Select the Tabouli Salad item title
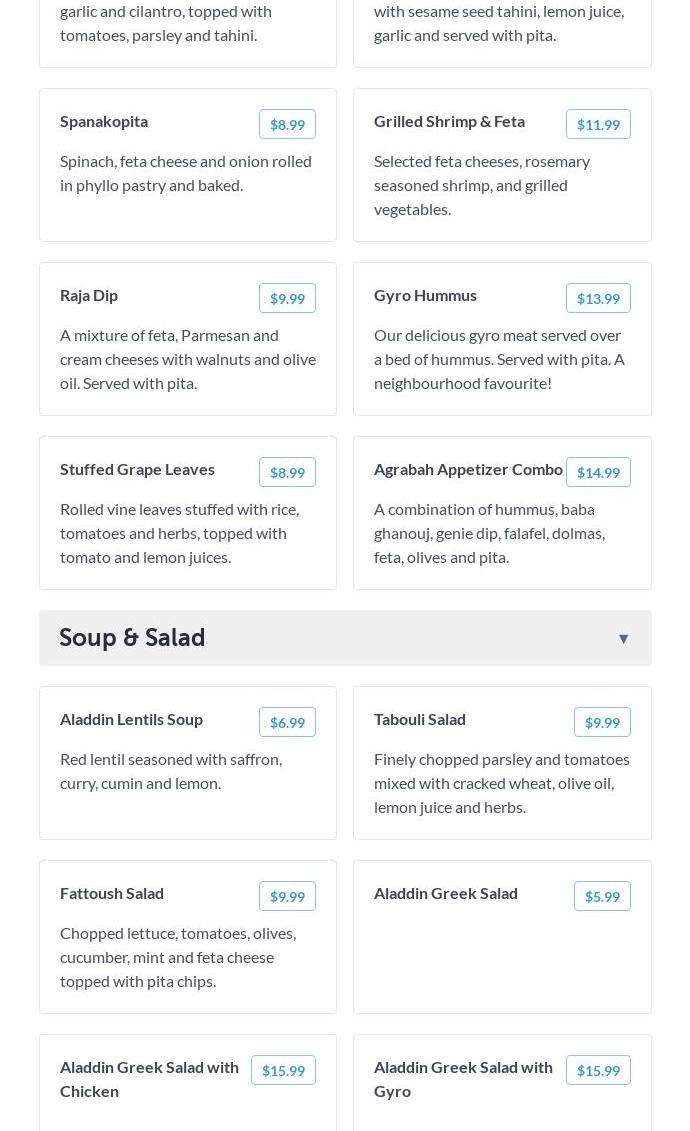The height and width of the screenshot is (1131, 690). 420,719
